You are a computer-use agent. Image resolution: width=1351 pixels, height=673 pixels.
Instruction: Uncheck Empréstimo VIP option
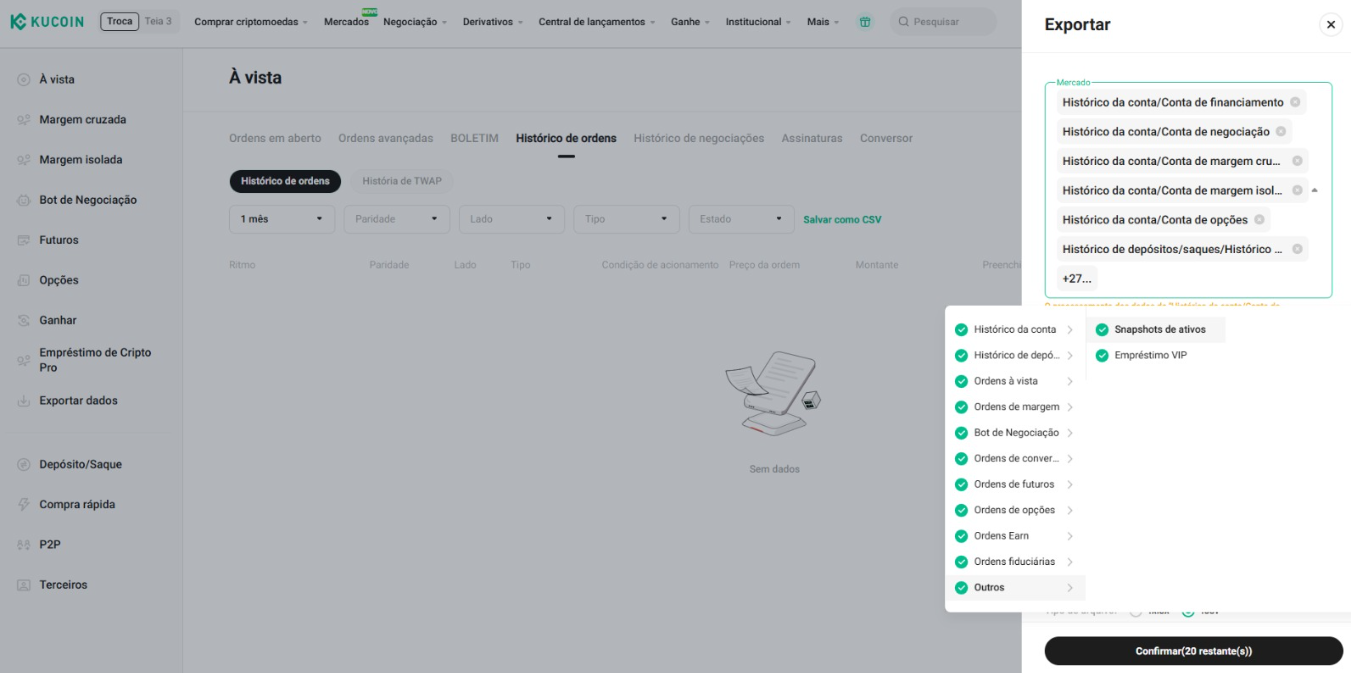point(1102,355)
